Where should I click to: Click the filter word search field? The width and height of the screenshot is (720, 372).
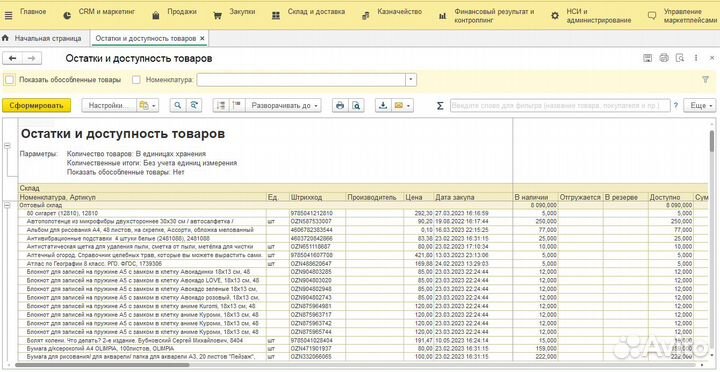pos(560,106)
